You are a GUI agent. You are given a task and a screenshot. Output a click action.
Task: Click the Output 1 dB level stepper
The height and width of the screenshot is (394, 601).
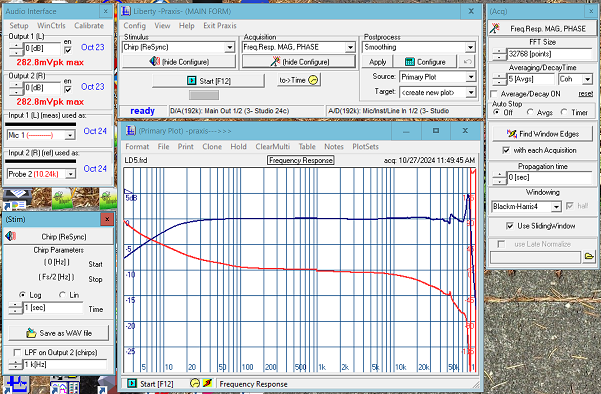tap(16, 49)
